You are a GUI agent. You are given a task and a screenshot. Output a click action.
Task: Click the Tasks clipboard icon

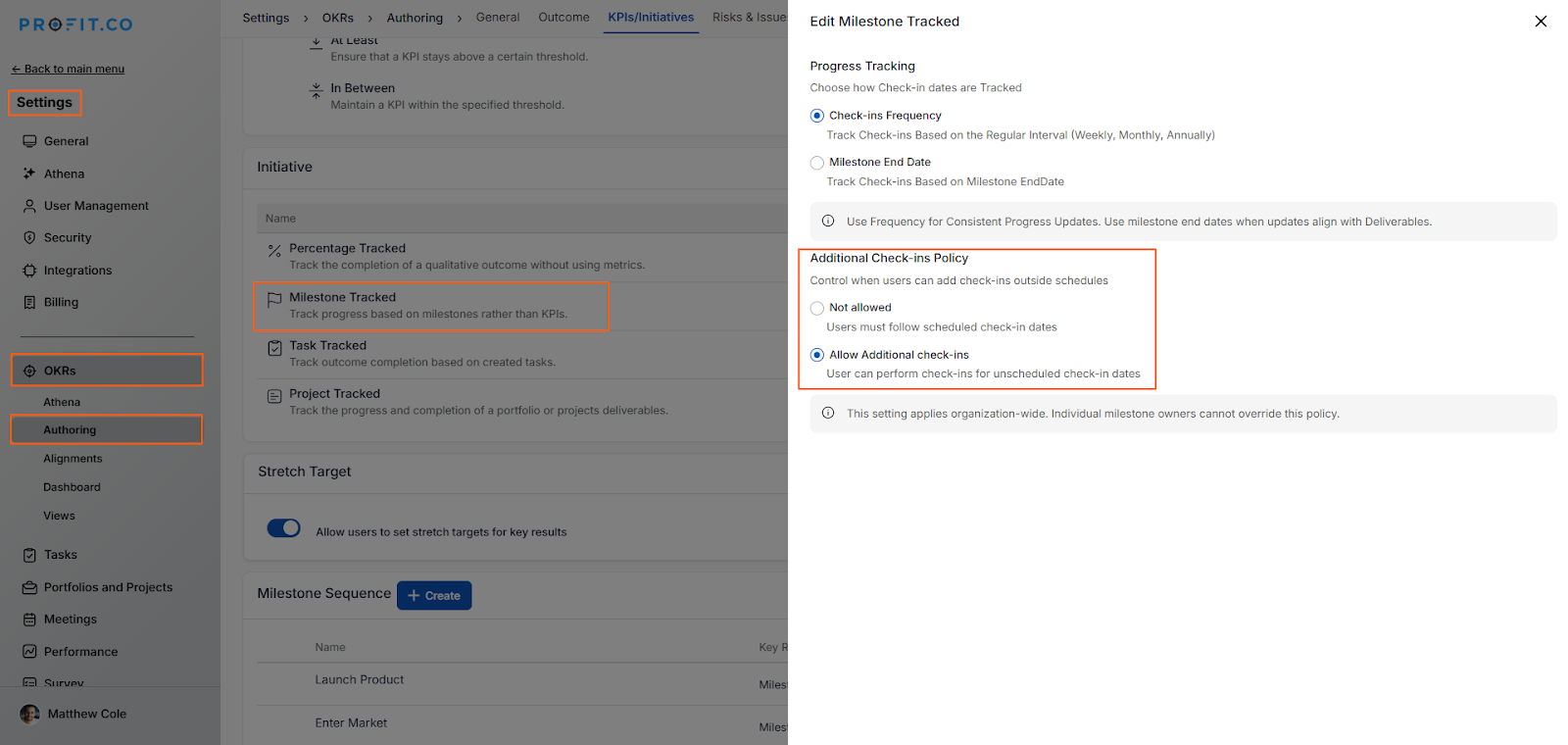(x=29, y=555)
